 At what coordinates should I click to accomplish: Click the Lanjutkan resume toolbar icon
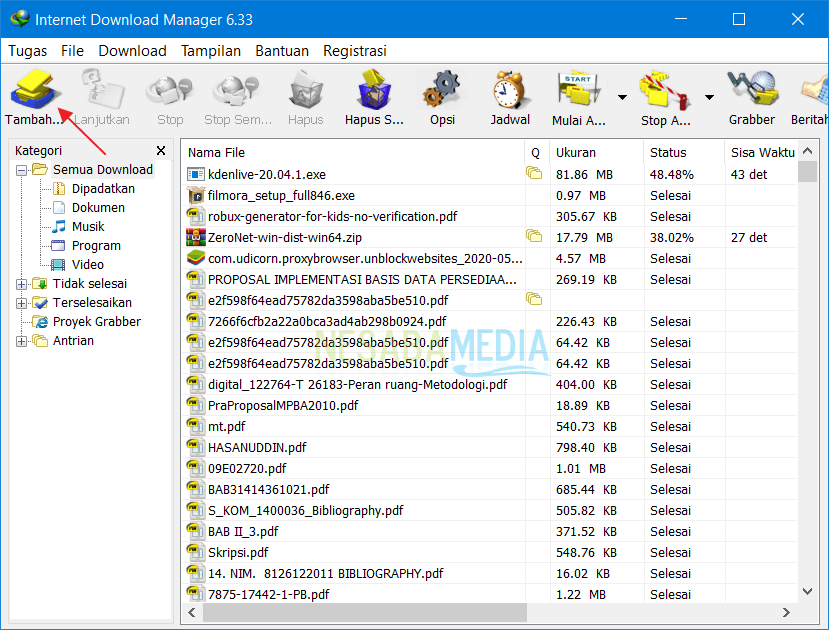point(102,89)
